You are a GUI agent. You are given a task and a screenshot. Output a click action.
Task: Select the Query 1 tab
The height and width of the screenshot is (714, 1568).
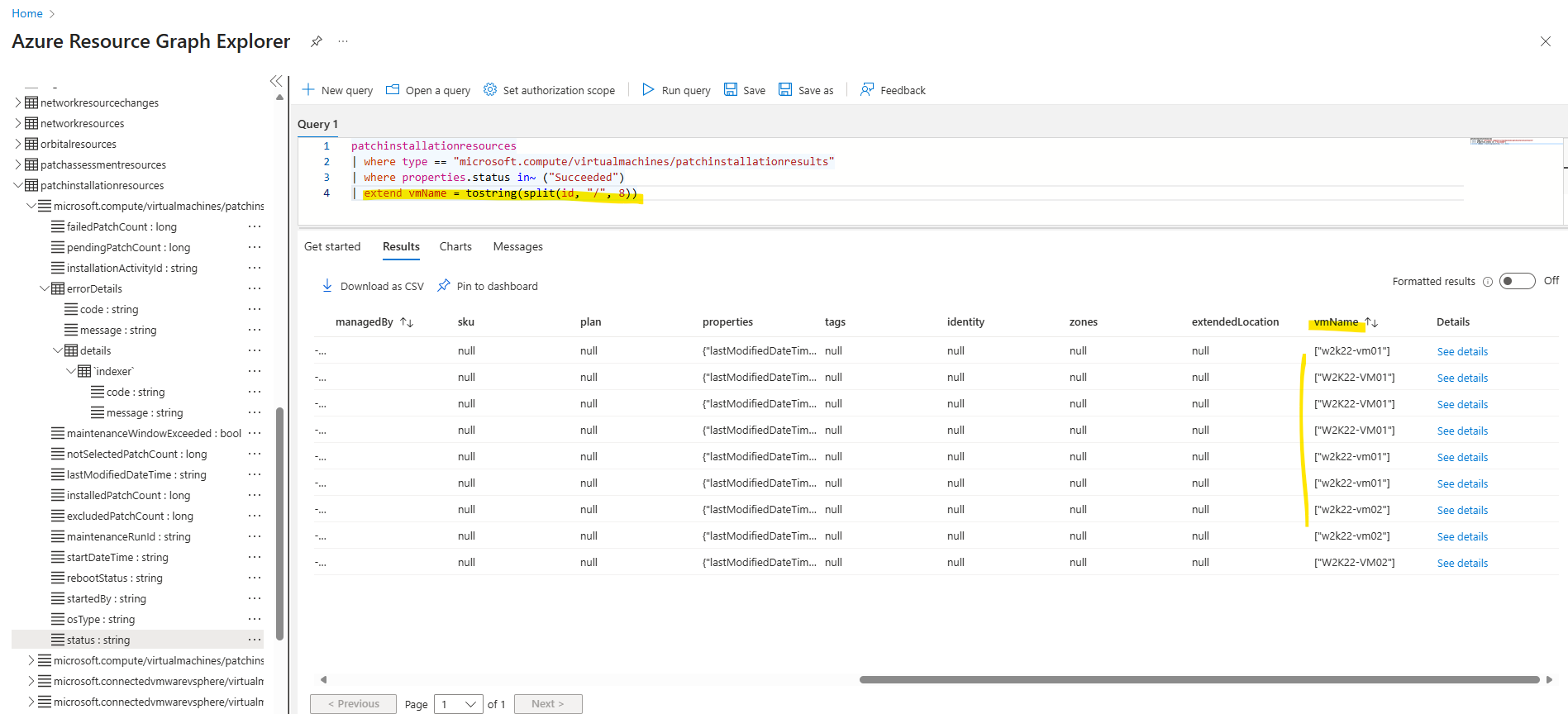point(317,124)
